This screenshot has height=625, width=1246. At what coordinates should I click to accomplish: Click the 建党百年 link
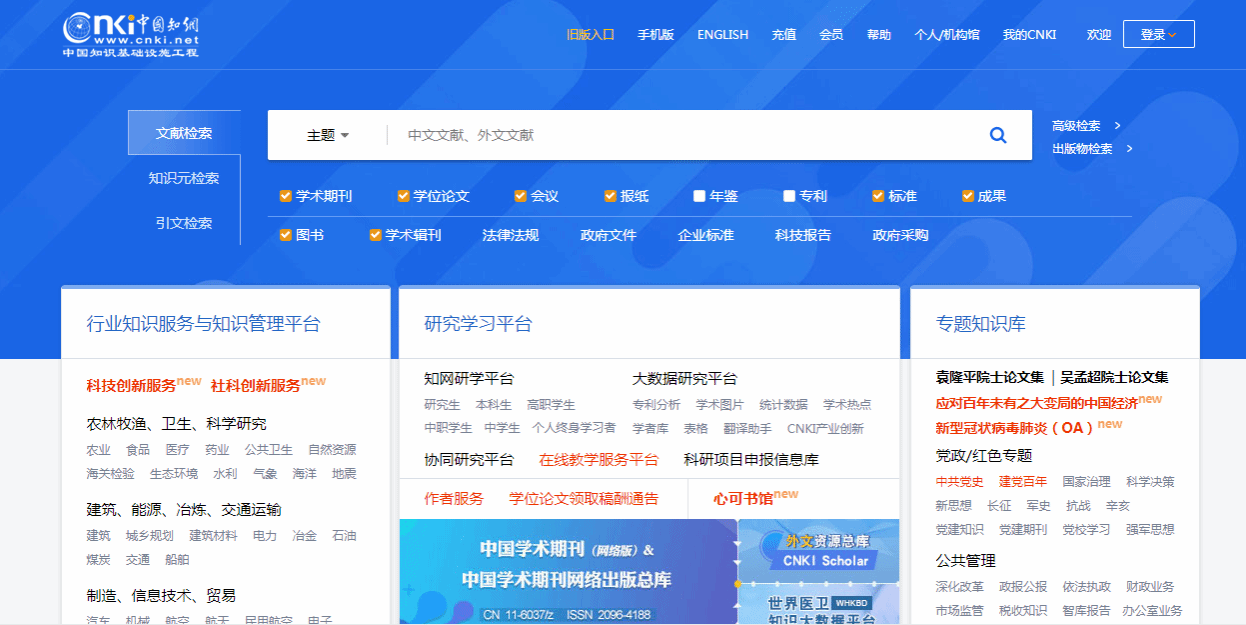pyautogui.click(x=1023, y=482)
